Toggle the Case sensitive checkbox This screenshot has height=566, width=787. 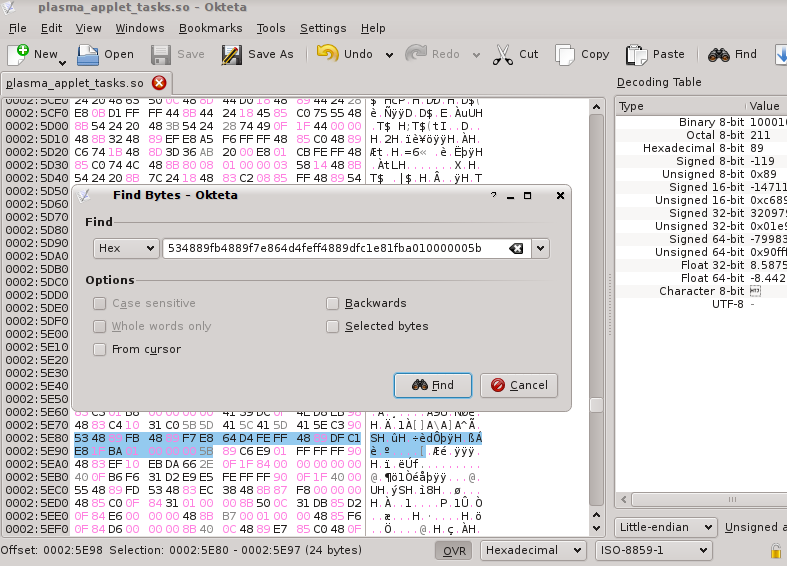coord(99,303)
